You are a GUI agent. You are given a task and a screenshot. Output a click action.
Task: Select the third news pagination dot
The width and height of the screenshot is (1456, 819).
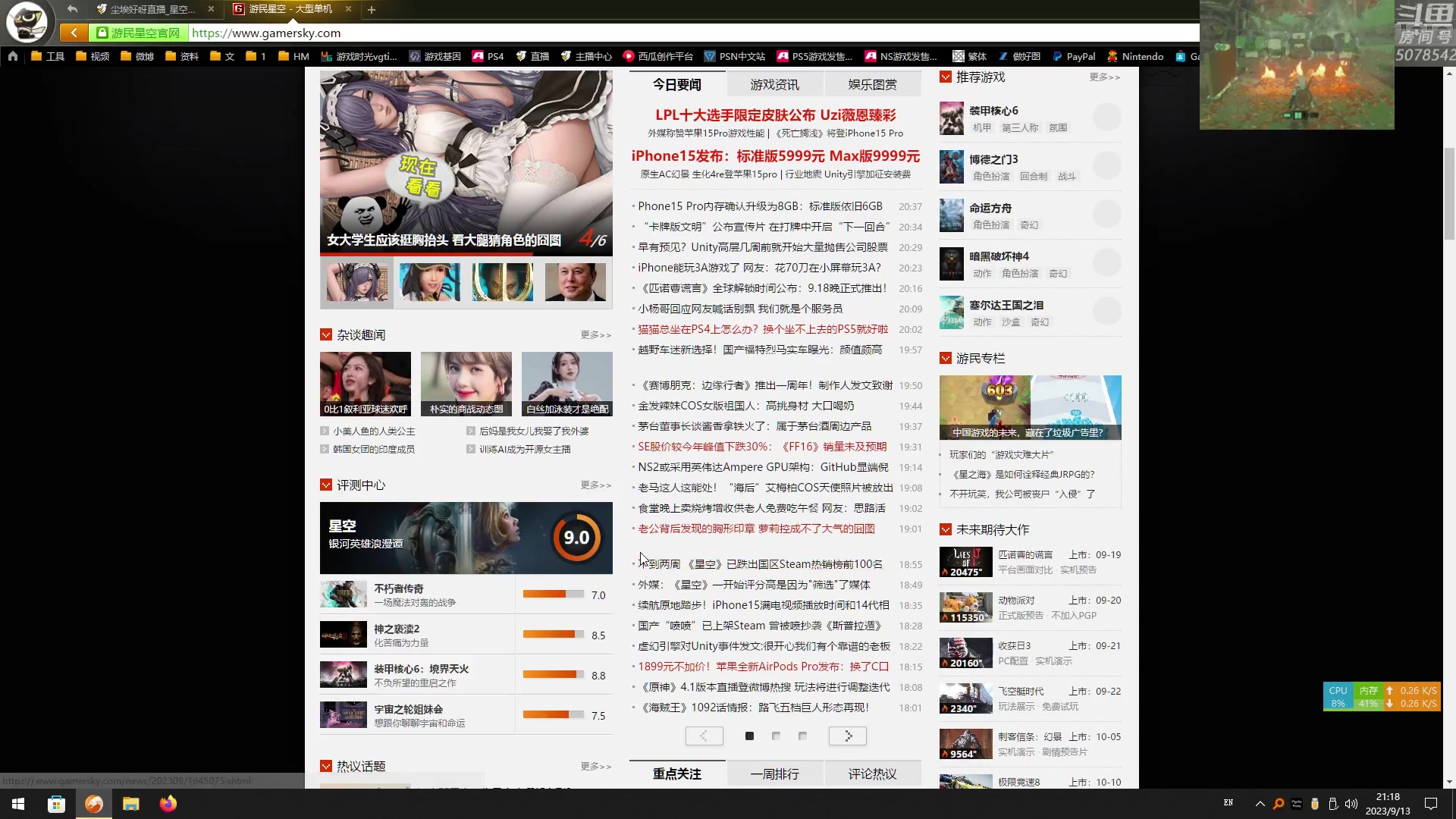(802, 736)
